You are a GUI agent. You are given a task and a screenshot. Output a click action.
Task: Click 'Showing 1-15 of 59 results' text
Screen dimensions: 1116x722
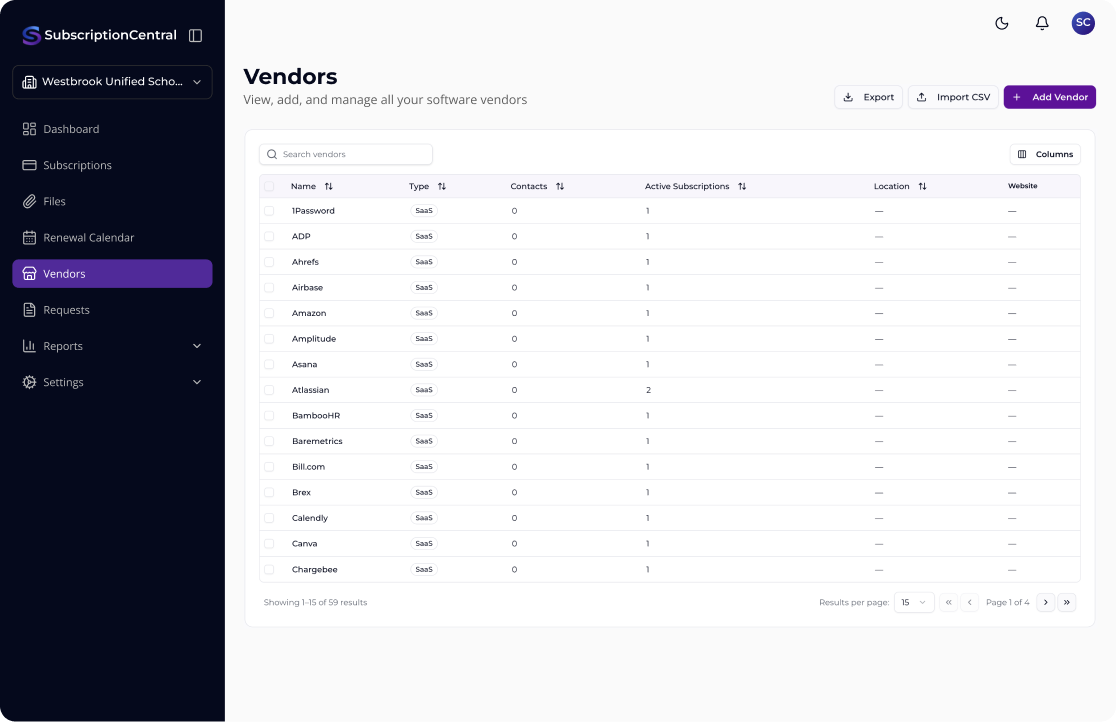click(x=315, y=602)
